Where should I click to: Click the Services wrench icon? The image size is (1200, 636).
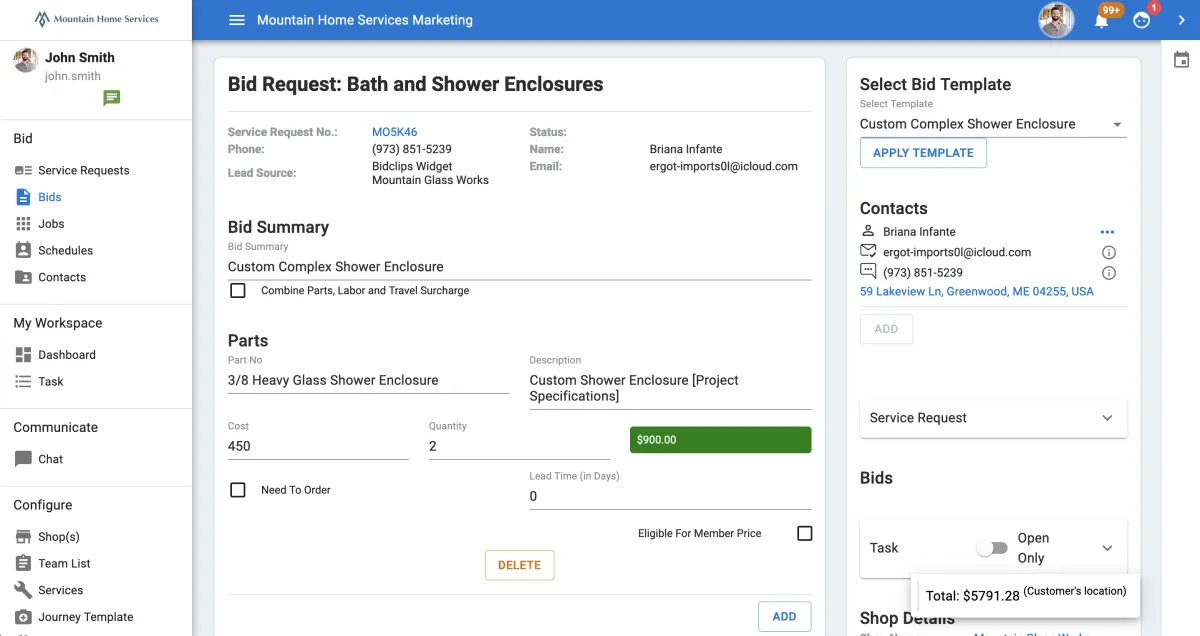tap(23, 590)
